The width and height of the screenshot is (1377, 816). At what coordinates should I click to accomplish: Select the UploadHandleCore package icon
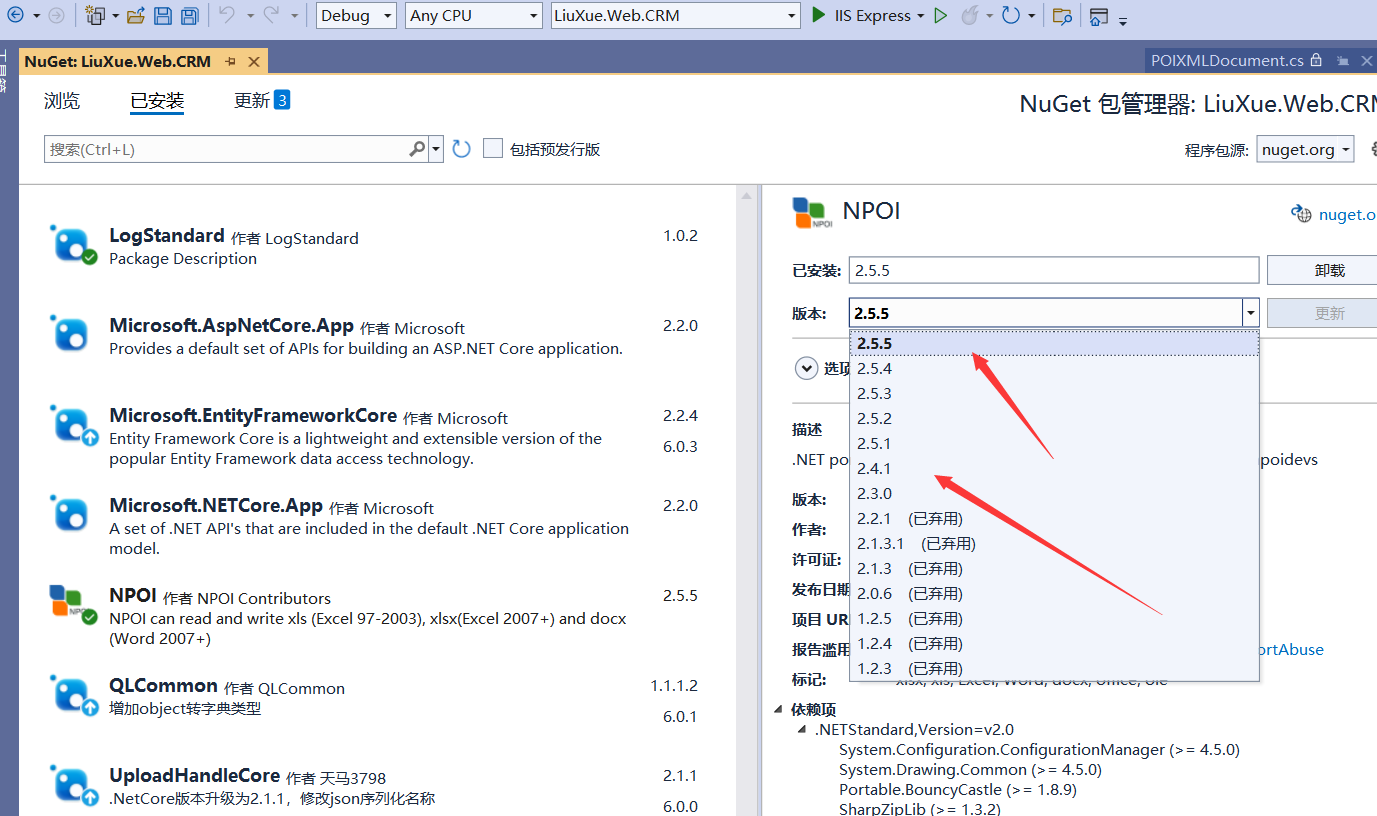pos(73,785)
